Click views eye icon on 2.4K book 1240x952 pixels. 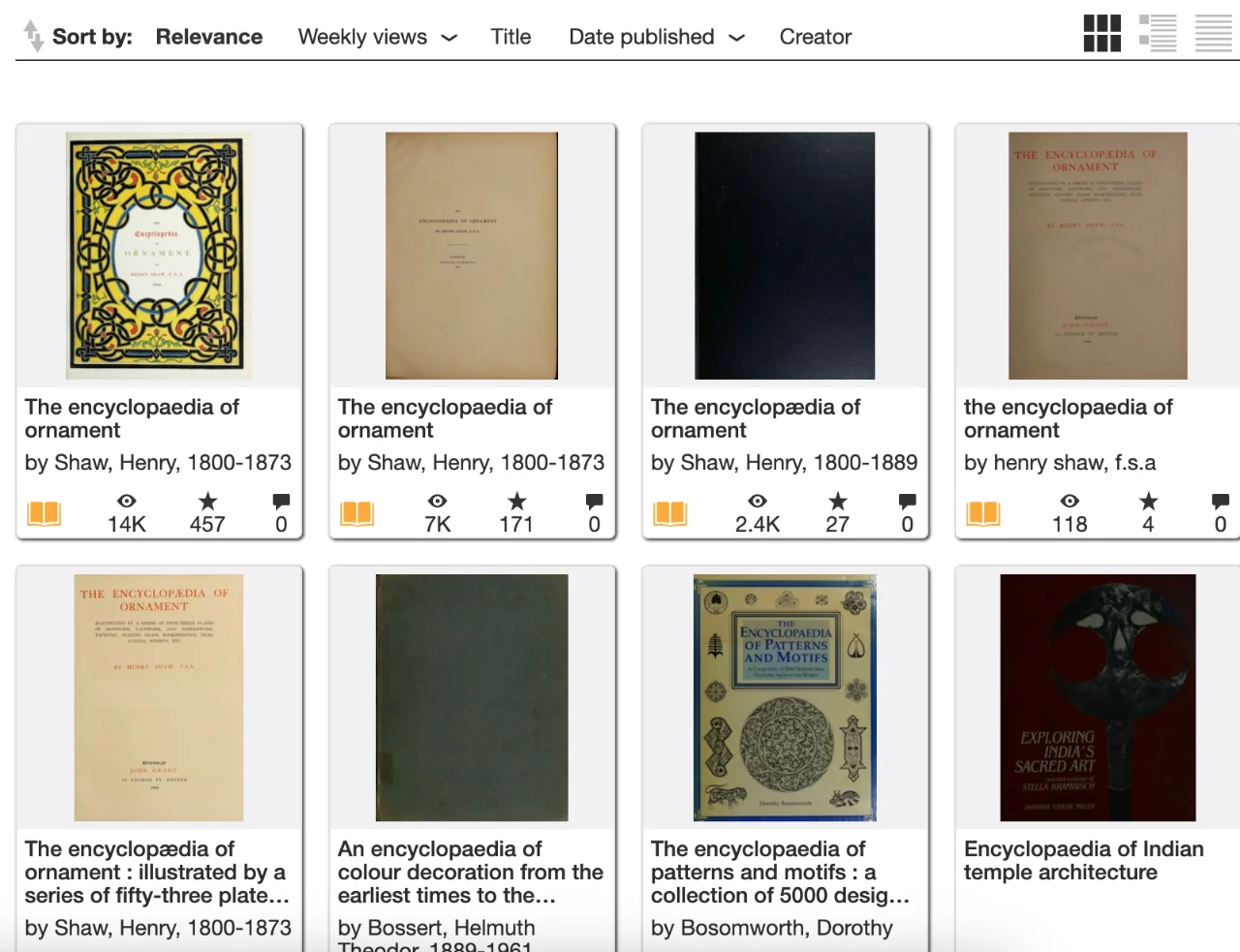758,501
